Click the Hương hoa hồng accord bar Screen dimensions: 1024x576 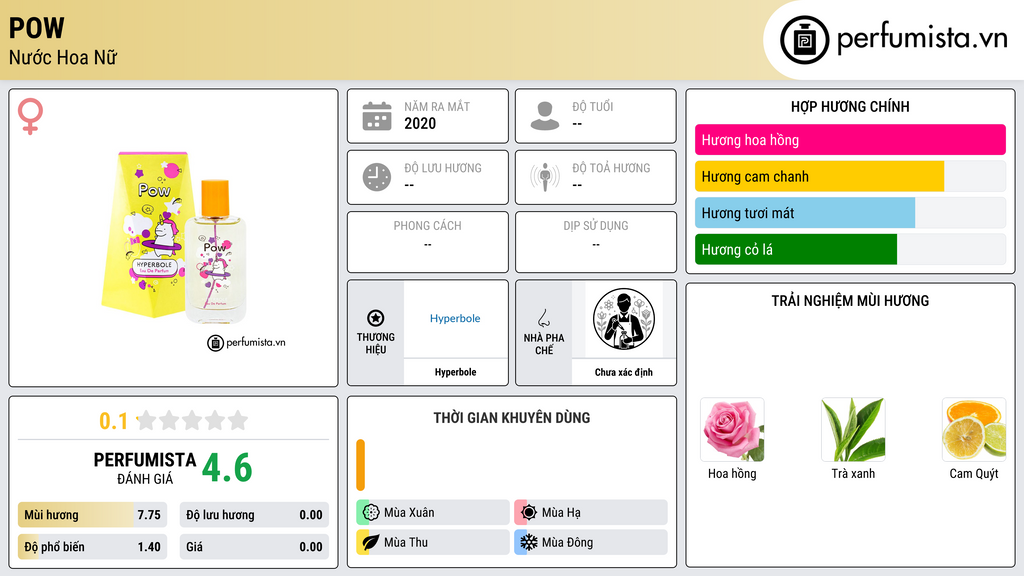click(x=850, y=140)
